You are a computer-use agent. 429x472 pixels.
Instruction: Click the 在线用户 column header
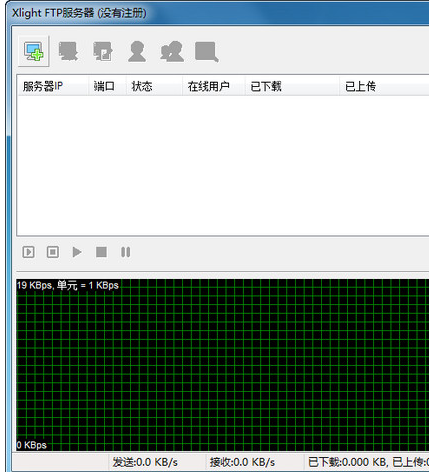click(x=214, y=86)
